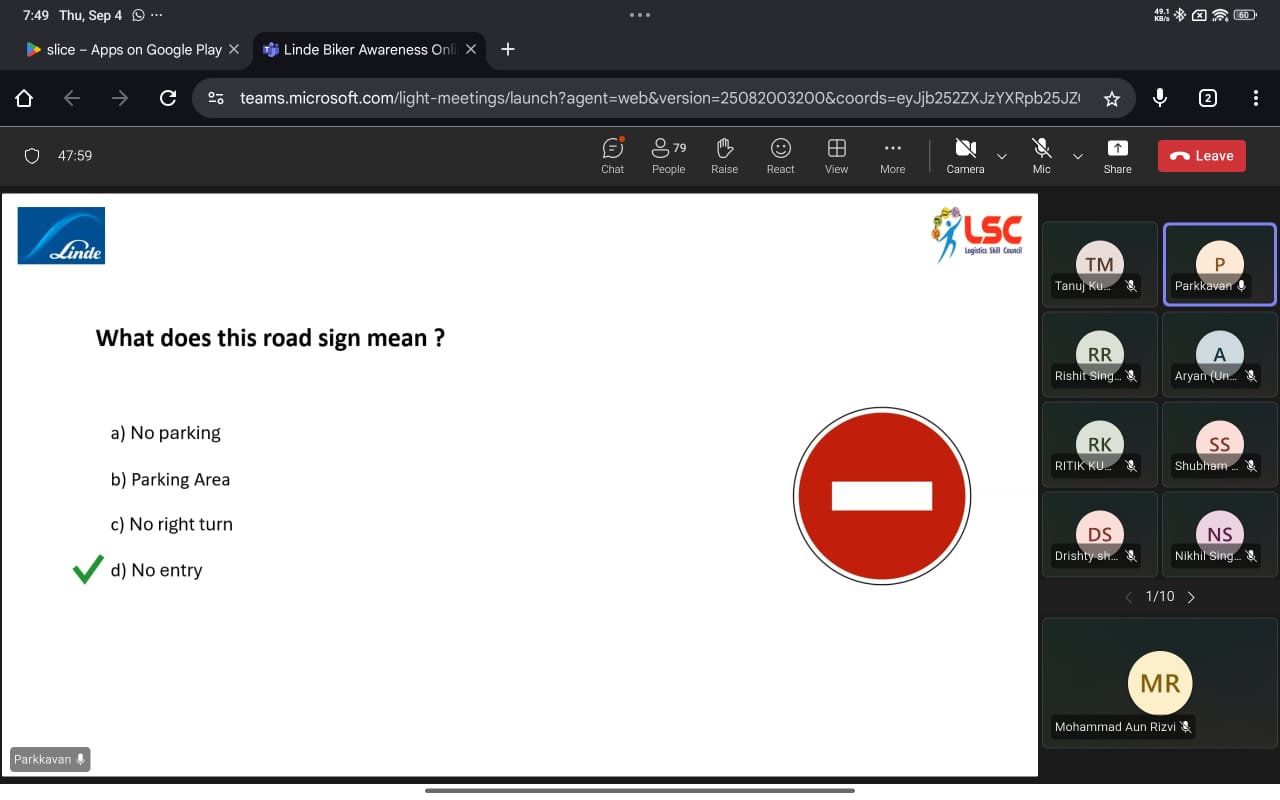The width and height of the screenshot is (1280, 800).
Task: Switch to slice Google Play tab
Action: pyautogui.click(x=123, y=49)
